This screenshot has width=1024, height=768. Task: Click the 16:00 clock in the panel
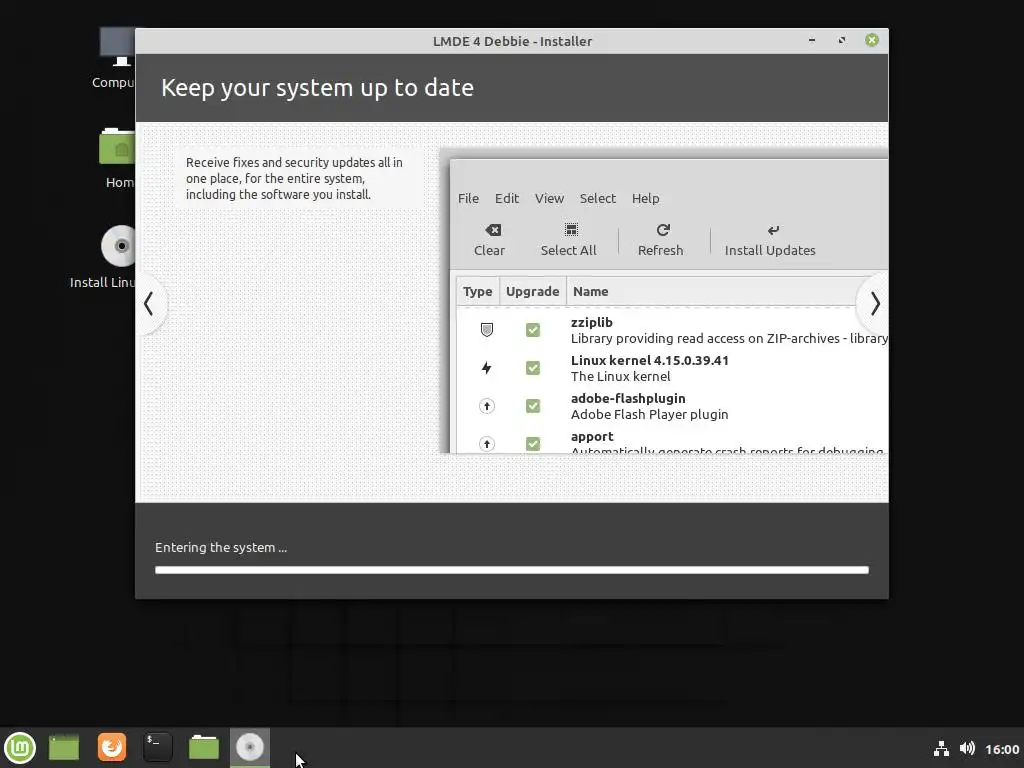[x=1002, y=749]
